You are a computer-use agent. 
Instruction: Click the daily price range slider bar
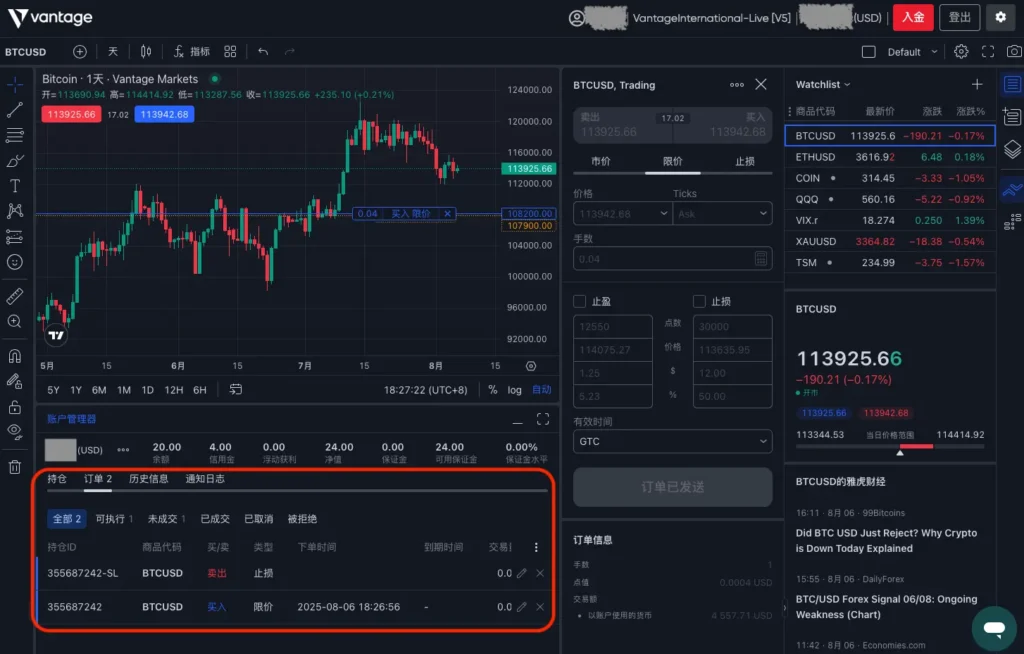[x=890, y=447]
